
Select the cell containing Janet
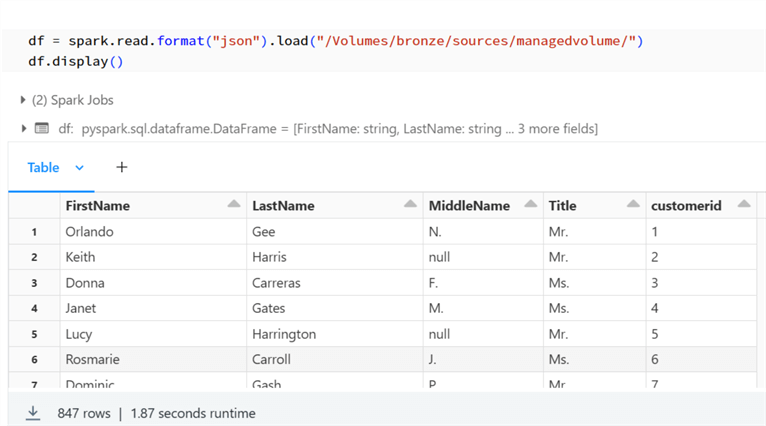coord(153,308)
